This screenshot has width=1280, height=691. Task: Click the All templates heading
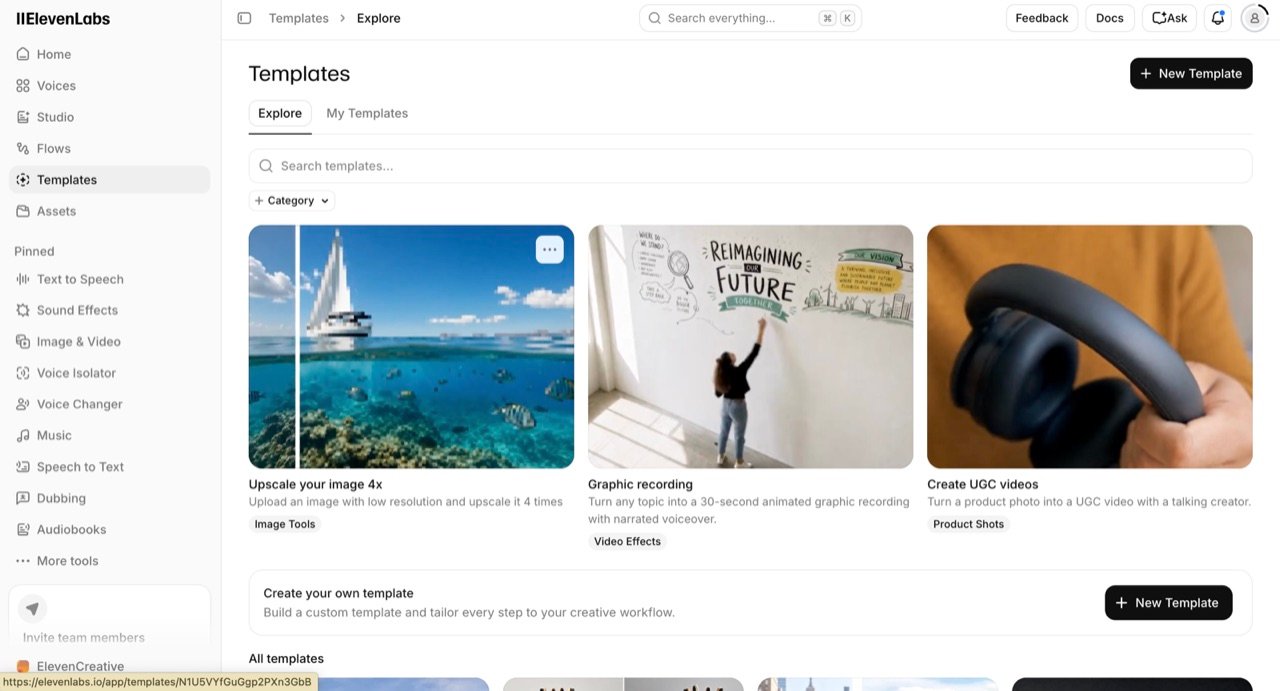point(286,658)
